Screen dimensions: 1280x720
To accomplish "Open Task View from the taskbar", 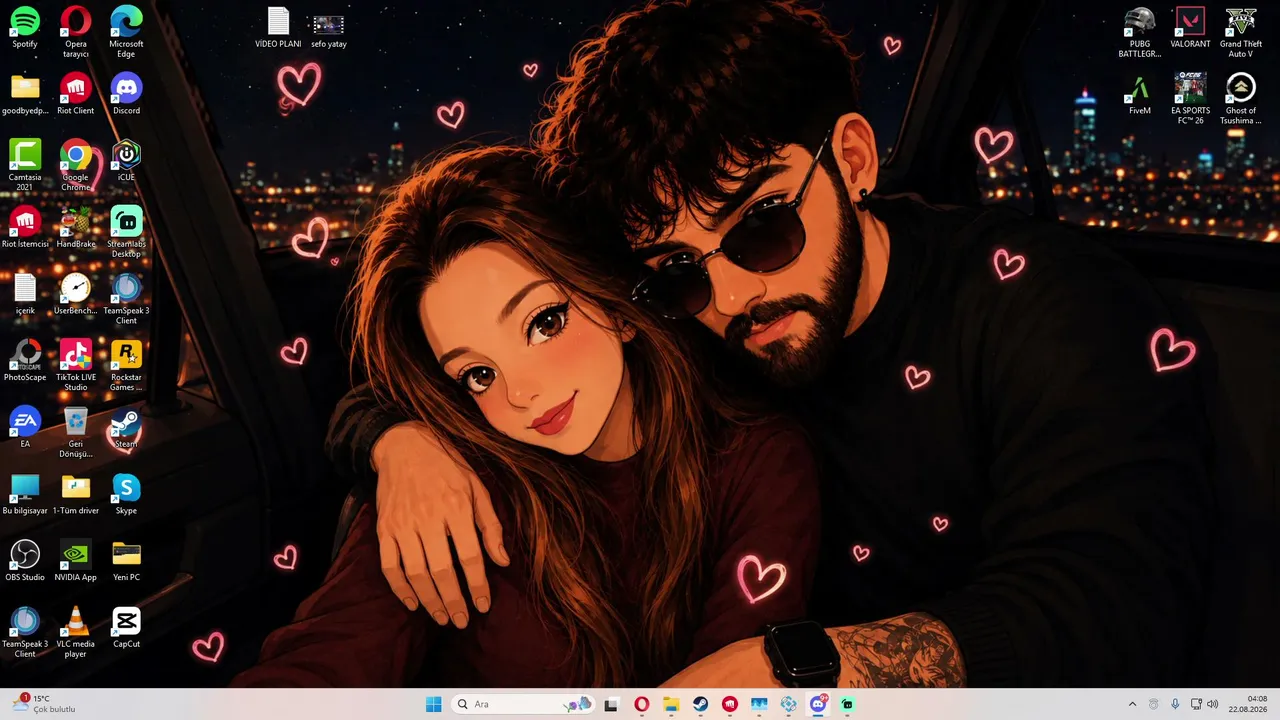I will pos(611,704).
